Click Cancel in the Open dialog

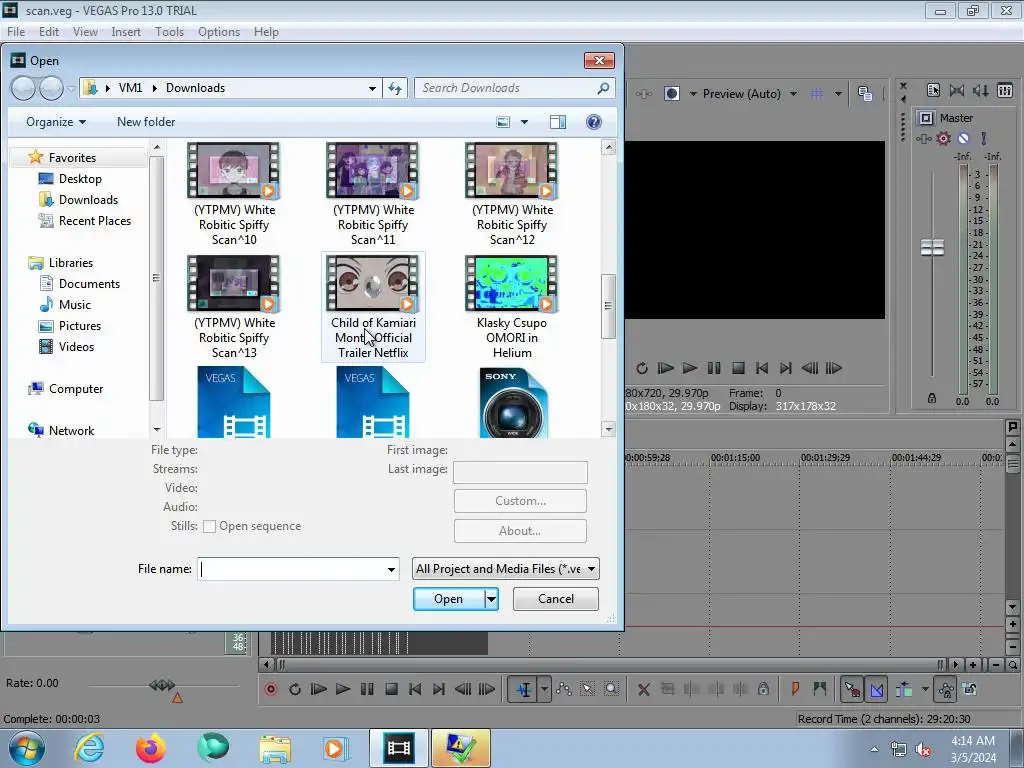point(556,599)
